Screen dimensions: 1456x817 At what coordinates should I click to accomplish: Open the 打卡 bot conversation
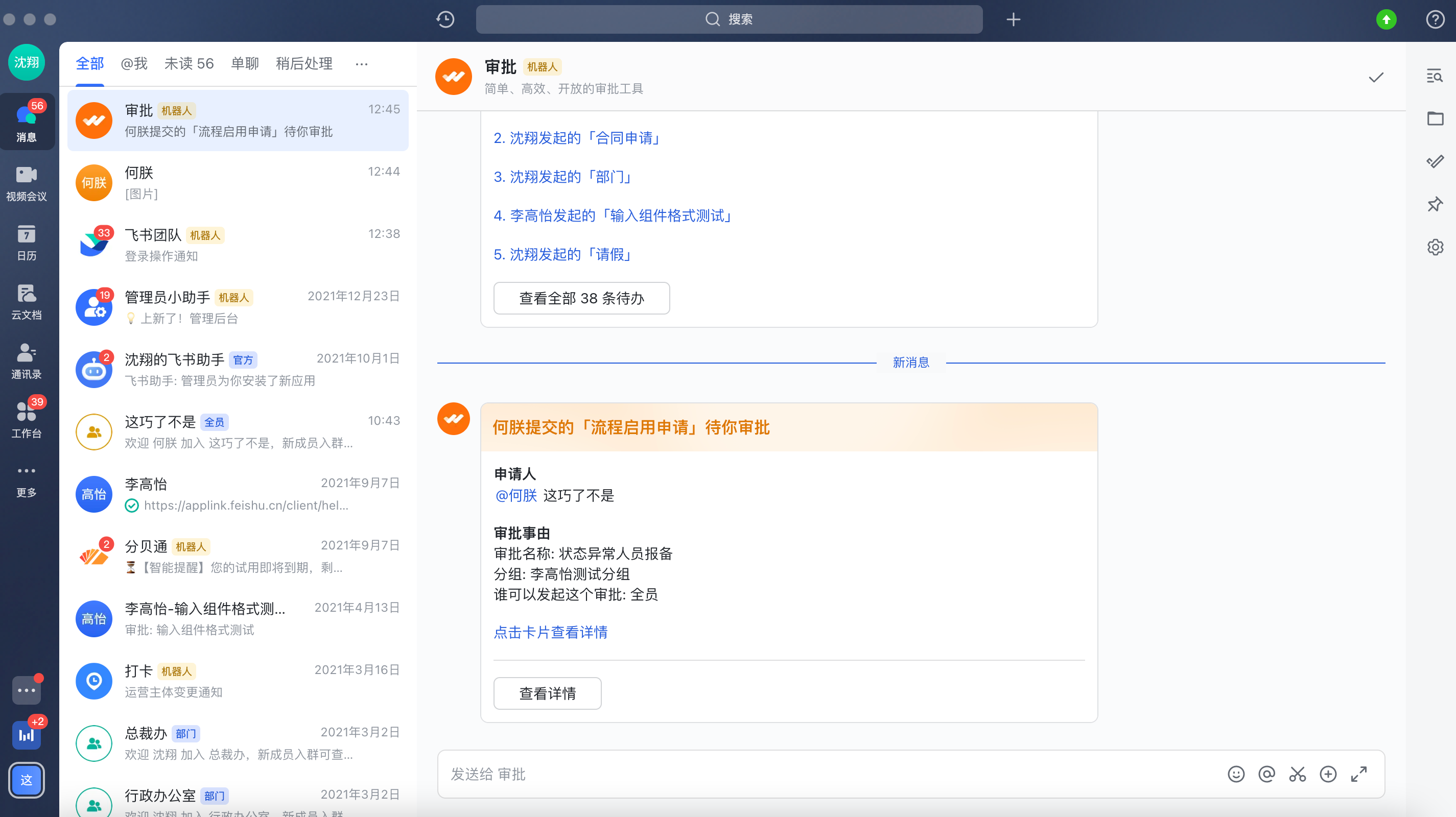point(238,681)
